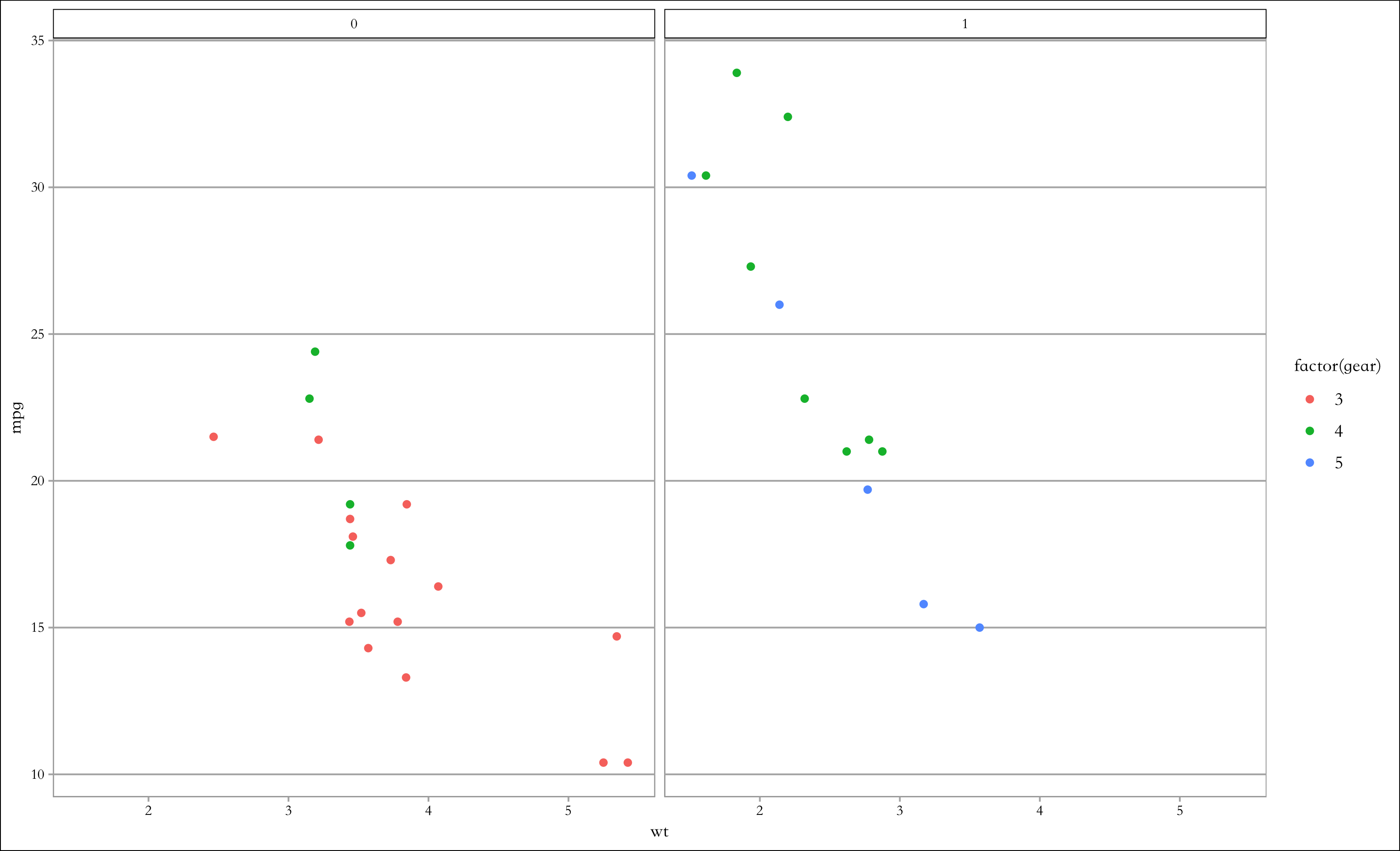Click red point near mpg 14.7, wt above 5
1400x851 pixels.
click(617, 636)
